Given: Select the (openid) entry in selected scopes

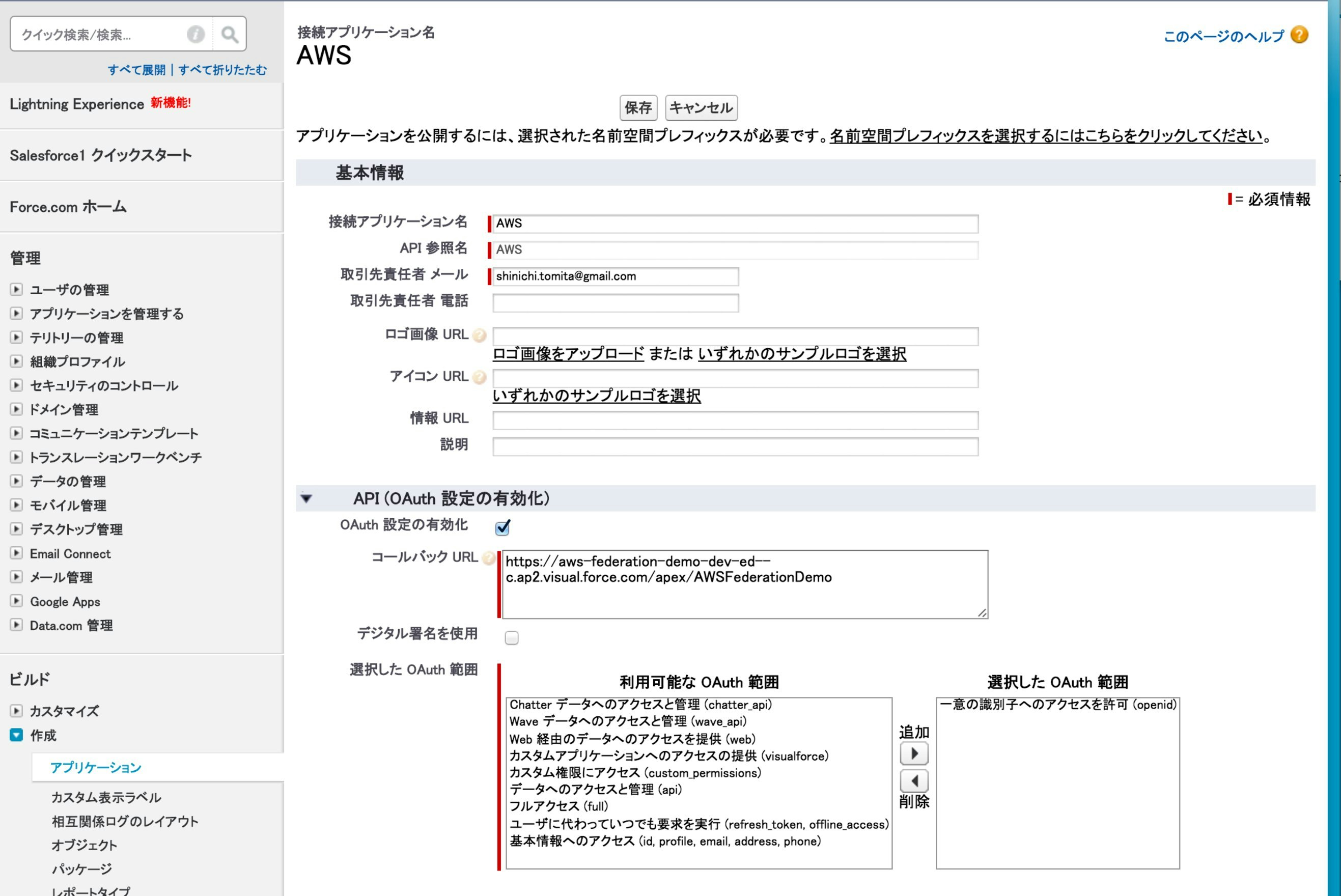Looking at the screenshot, I should [1058, 705].
